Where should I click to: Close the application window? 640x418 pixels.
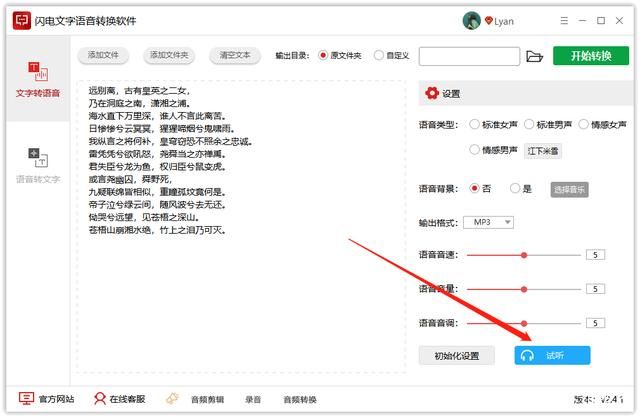(x=619, y=20)
